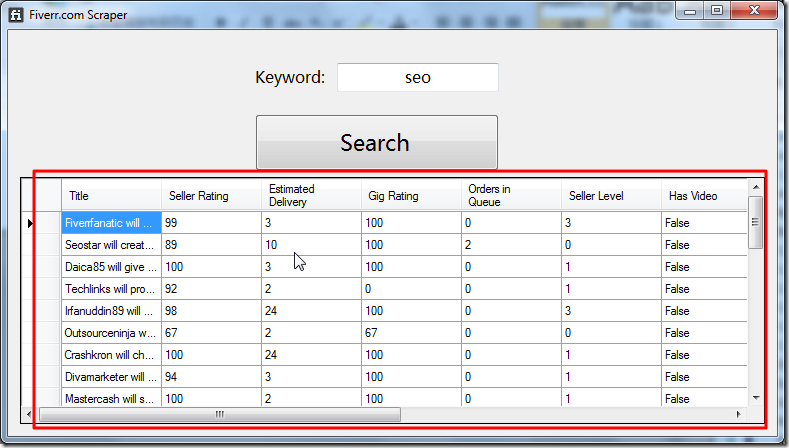Screen dimensions: 789x448
Task: Click seller rating 94 in Divamarketer row
Action: tap(211, 377)
